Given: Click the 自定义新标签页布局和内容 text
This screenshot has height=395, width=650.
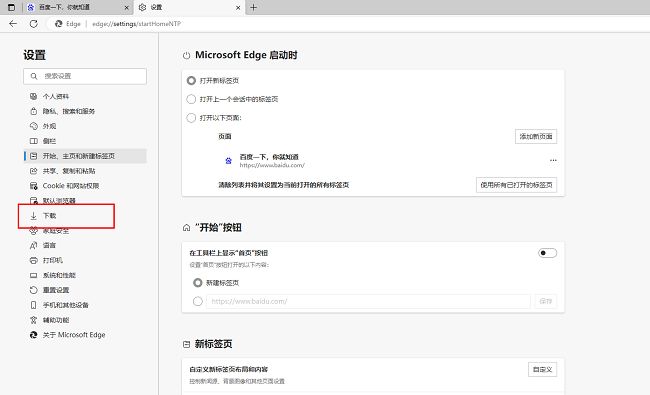Looking at the screenshot, I should [228, 369].
